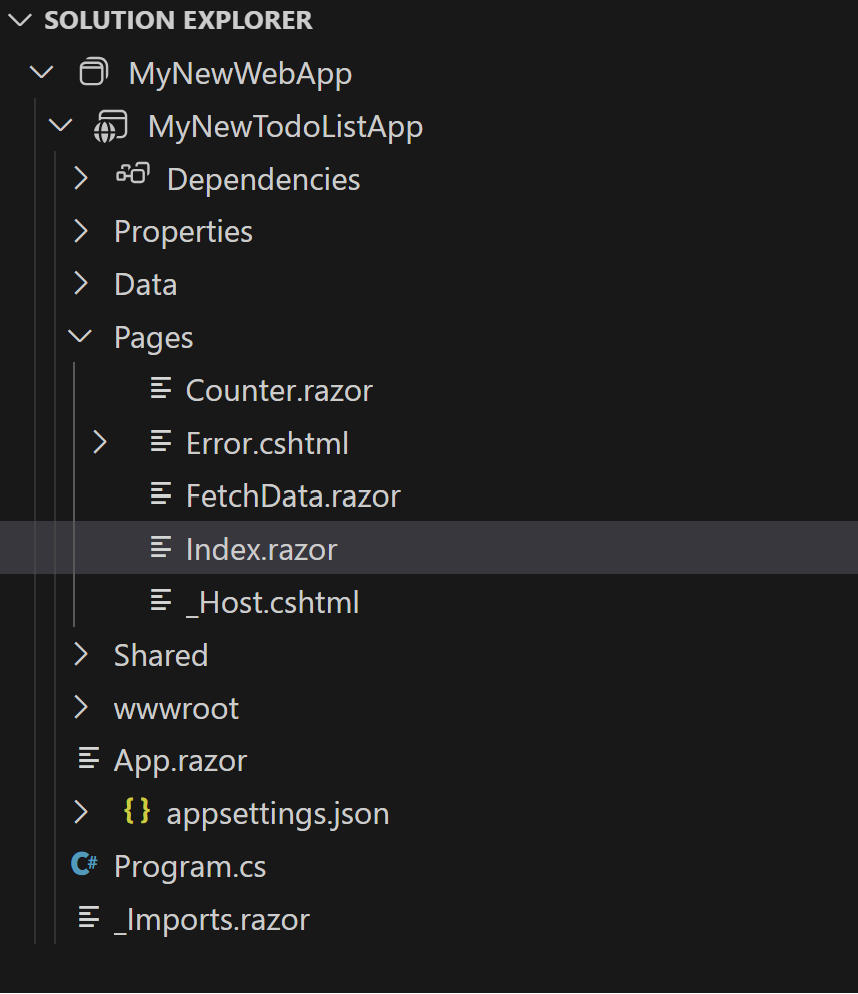Collapse the Solution Explorer section header

[18, 19]
